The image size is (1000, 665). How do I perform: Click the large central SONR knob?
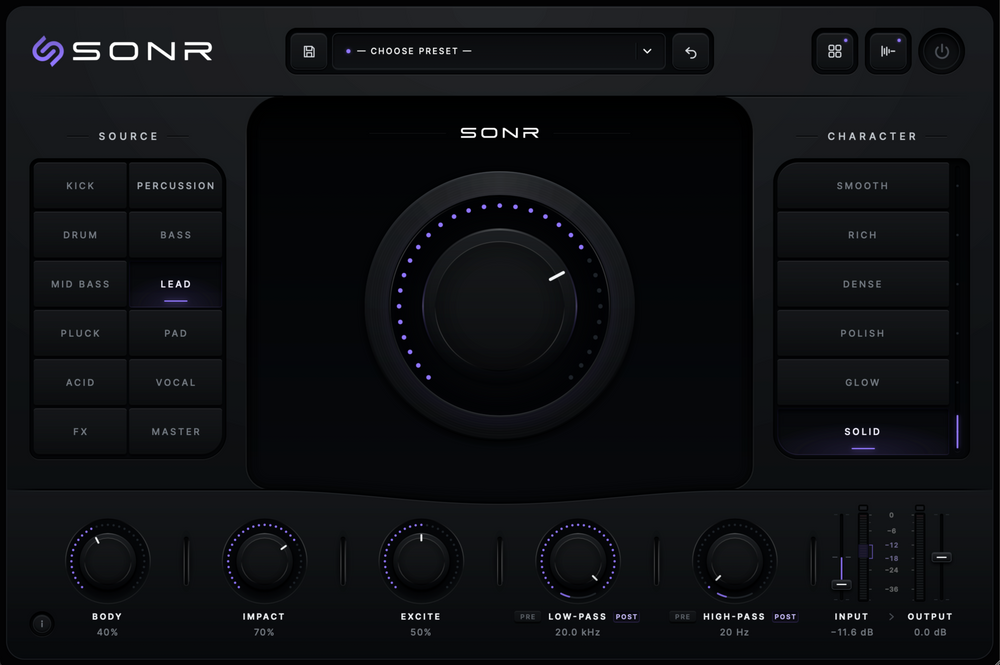(x=499, y=306)
